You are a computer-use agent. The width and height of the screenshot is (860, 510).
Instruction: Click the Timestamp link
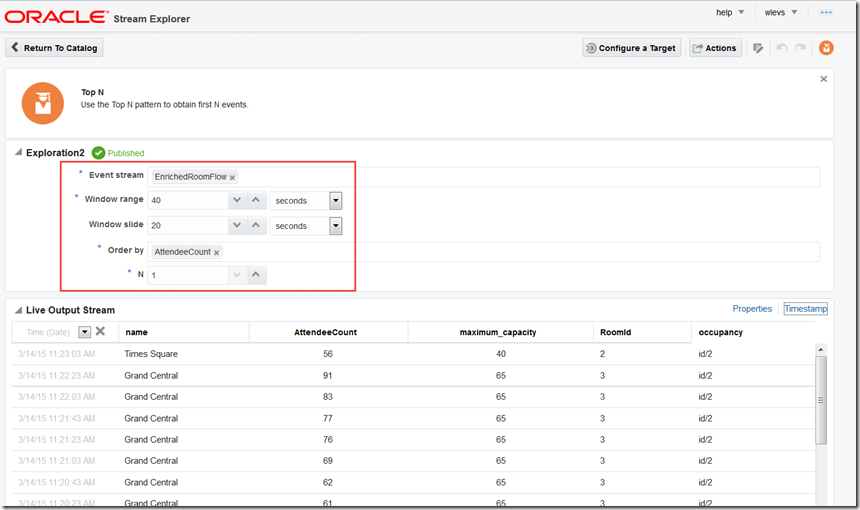point(805,309)
